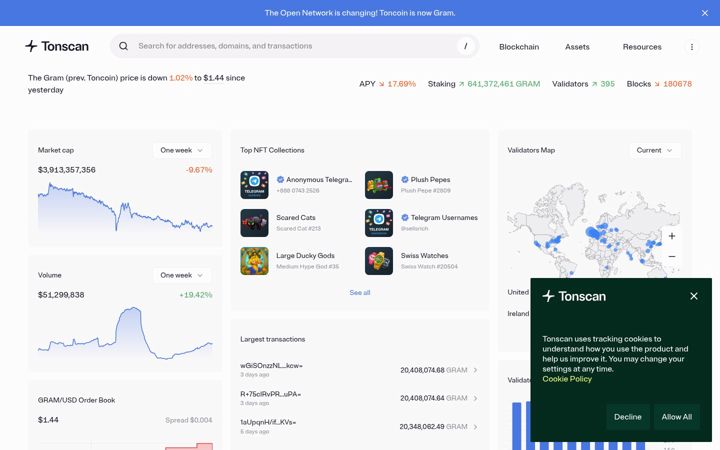720x450 pixels.
Task: Click the validators world map
Action: pyautogui.click(x=593, y=230)
